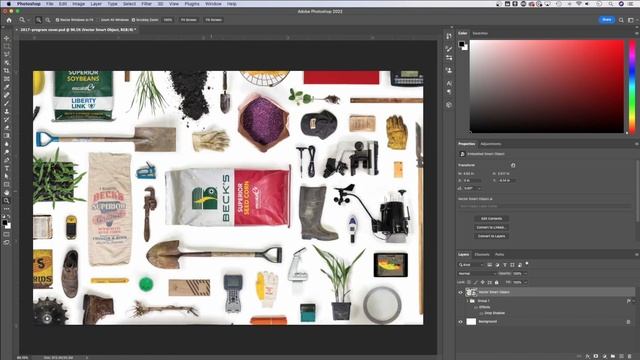Choose Zoom In mode in options bar

pos(38,20)
